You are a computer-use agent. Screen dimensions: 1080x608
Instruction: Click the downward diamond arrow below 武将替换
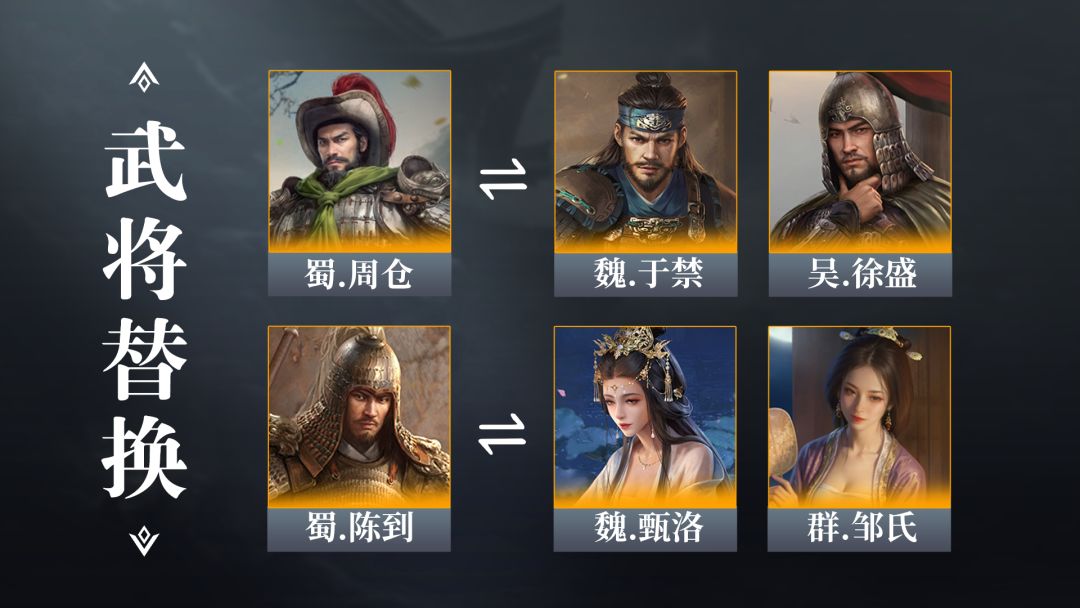tap(144, 541)
